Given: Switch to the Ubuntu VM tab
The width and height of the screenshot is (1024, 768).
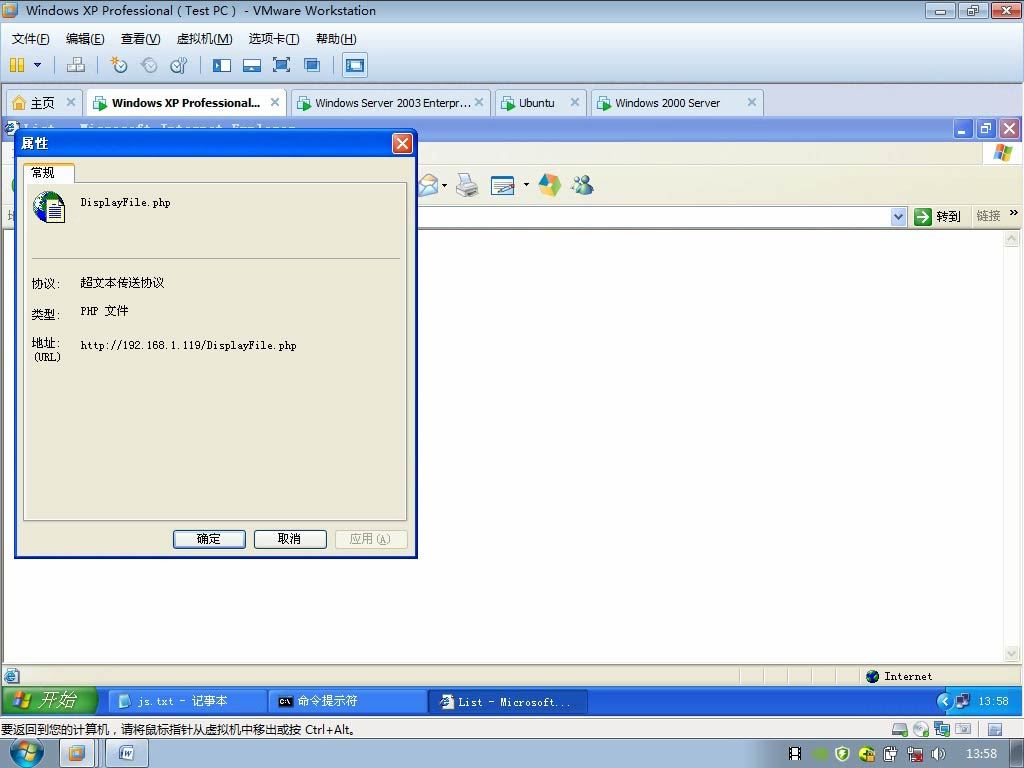Looking at the screenshot, I should coord(539,103).
